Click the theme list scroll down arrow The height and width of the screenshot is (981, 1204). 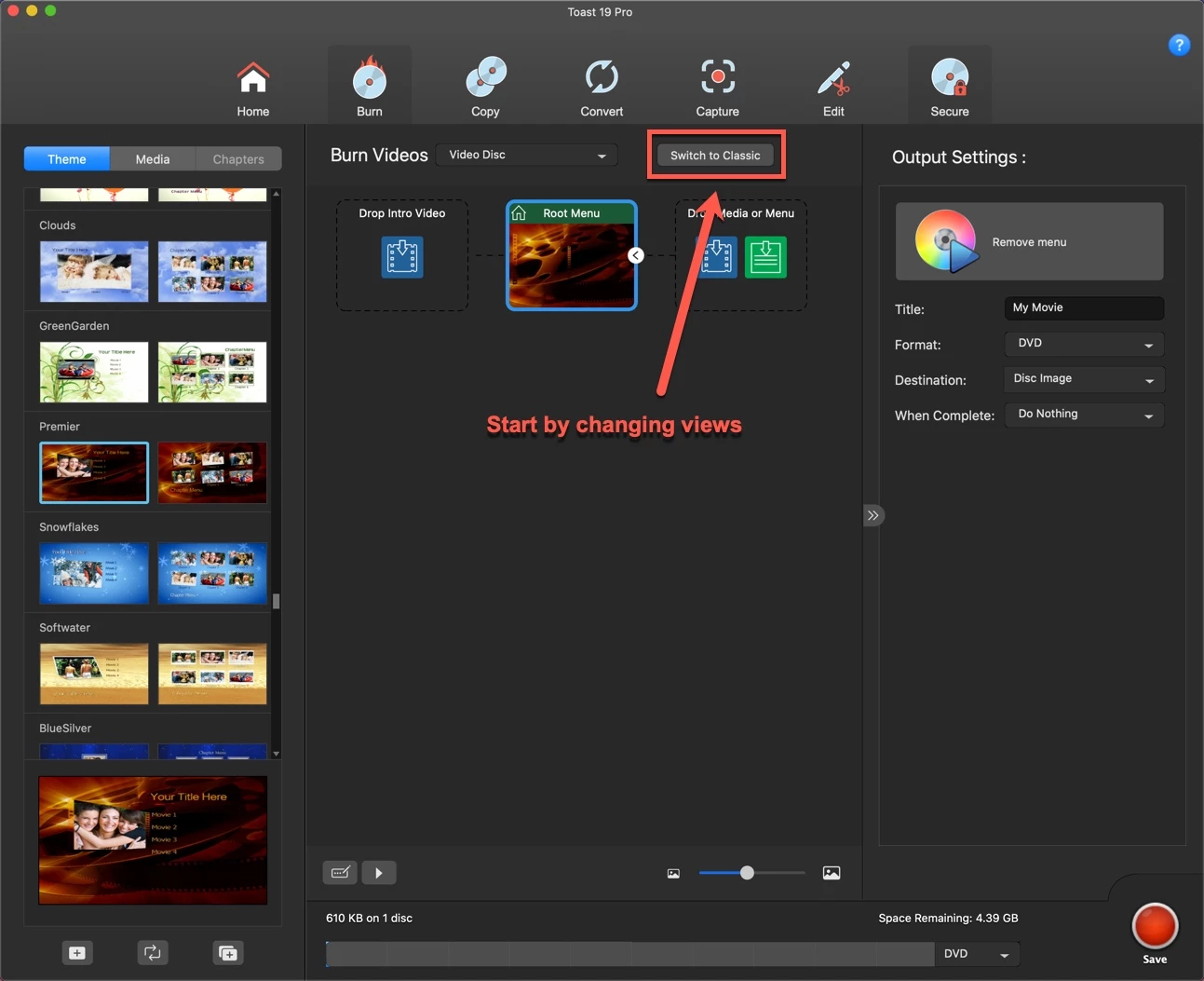[x=276, y=753]
